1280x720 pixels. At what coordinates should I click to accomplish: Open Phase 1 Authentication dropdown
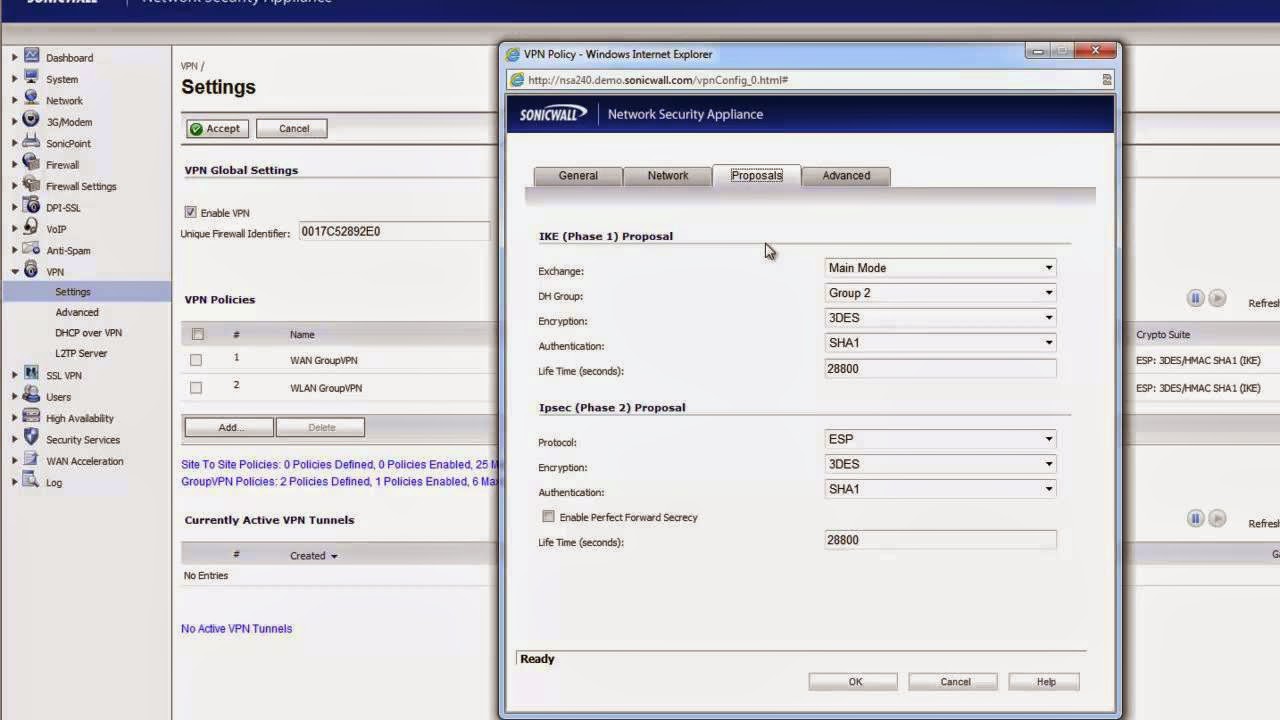940,343
